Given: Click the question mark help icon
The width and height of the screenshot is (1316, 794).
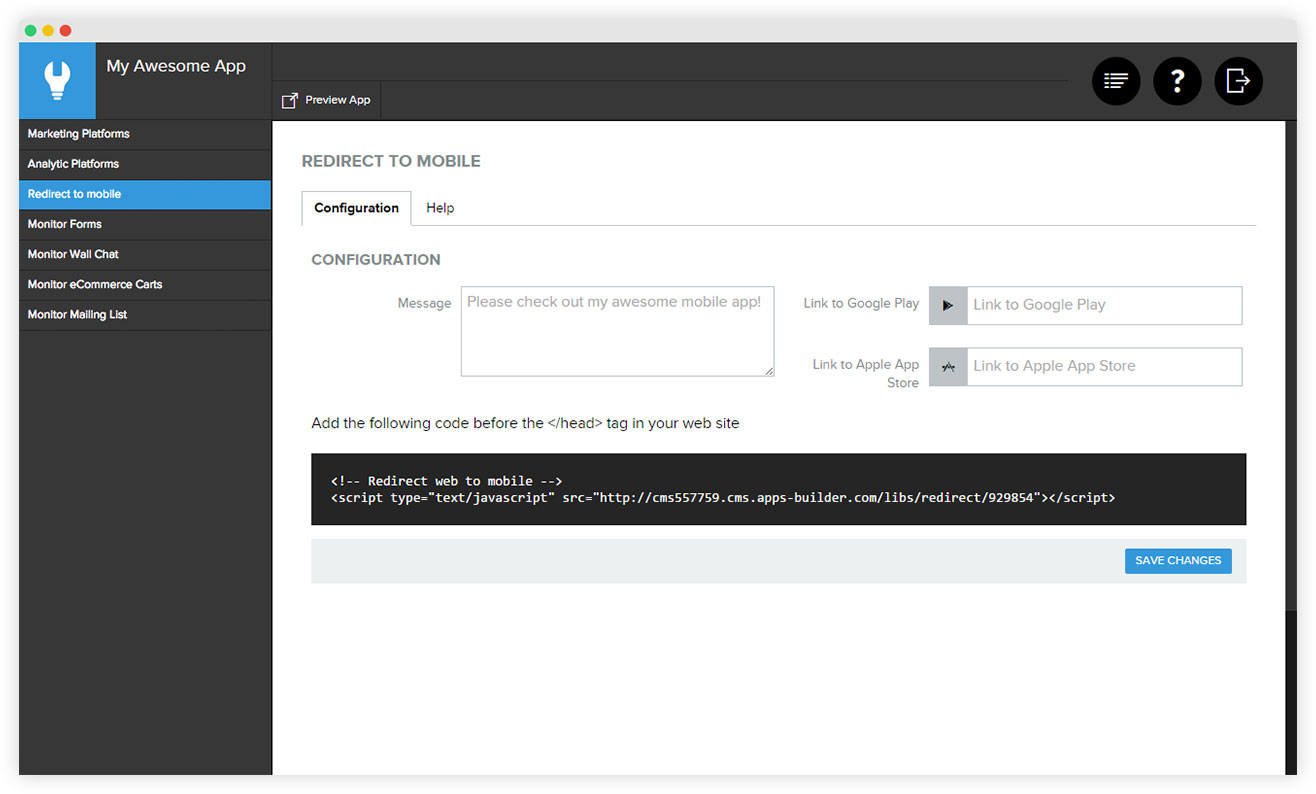Looking at the screenshot, I should 1177,81.
